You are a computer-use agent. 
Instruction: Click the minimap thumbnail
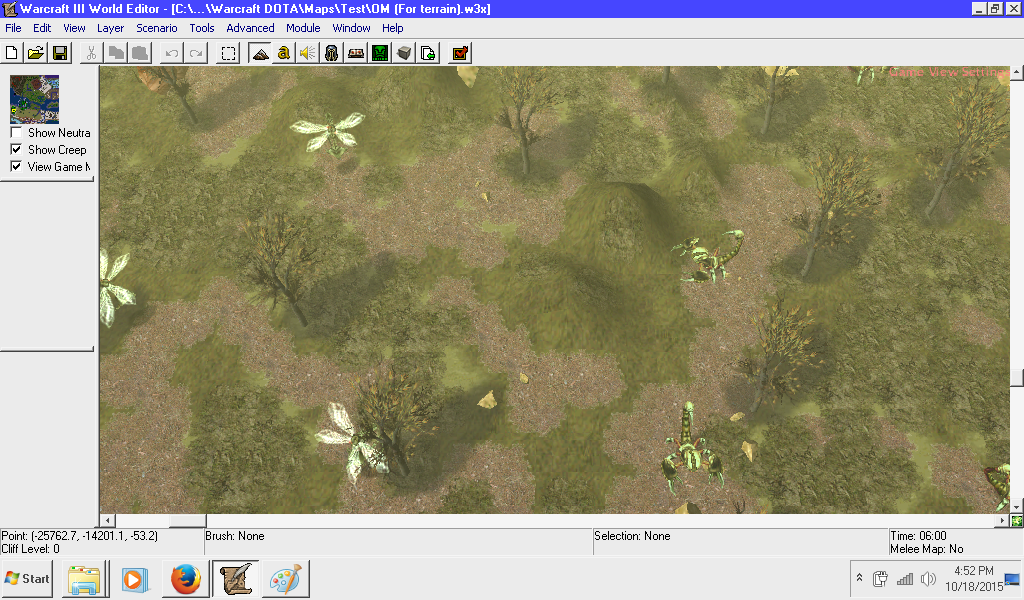click(x=35, y=99)
